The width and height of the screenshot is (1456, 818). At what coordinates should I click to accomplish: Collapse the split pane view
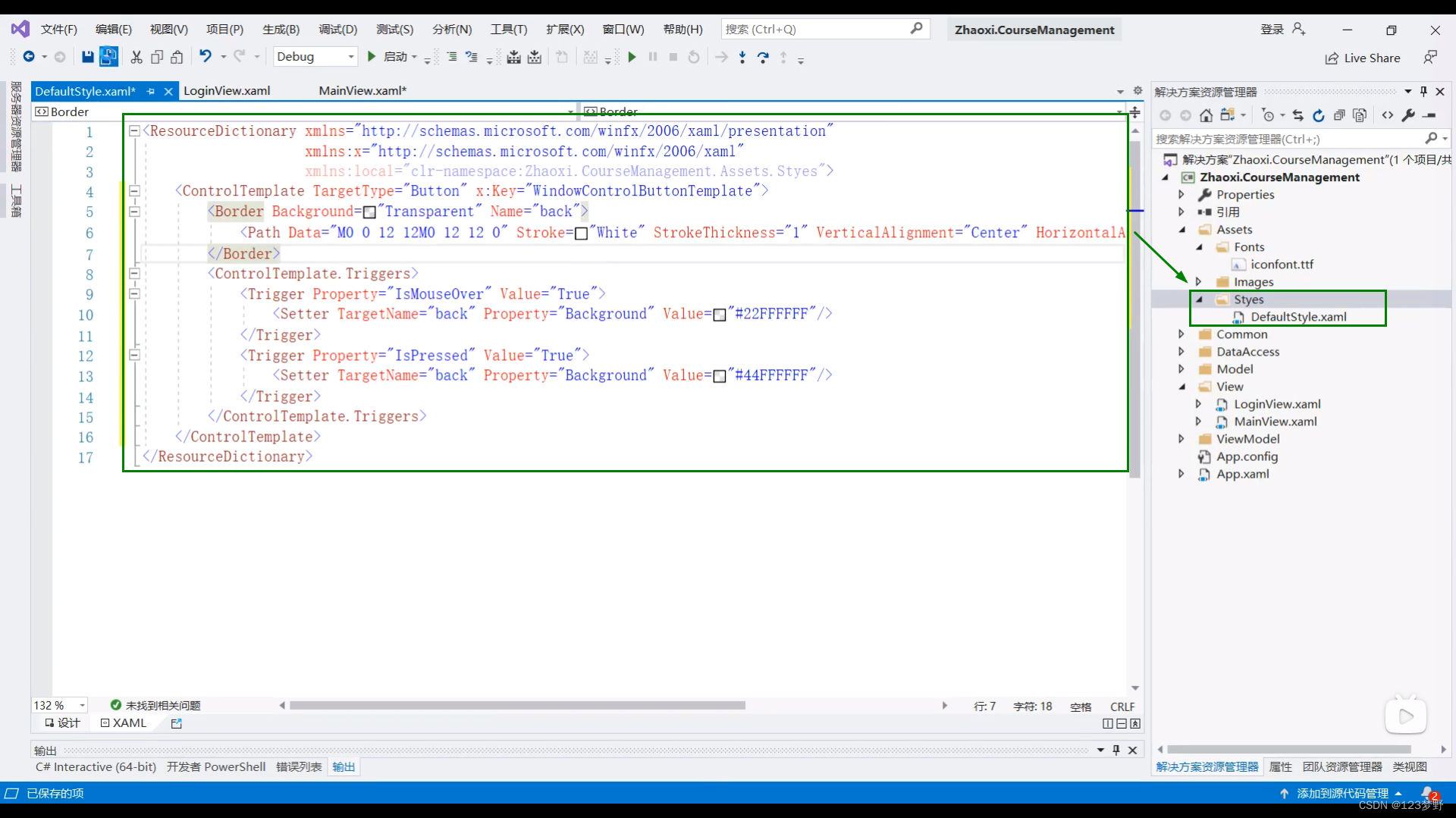pos(1135,723)
